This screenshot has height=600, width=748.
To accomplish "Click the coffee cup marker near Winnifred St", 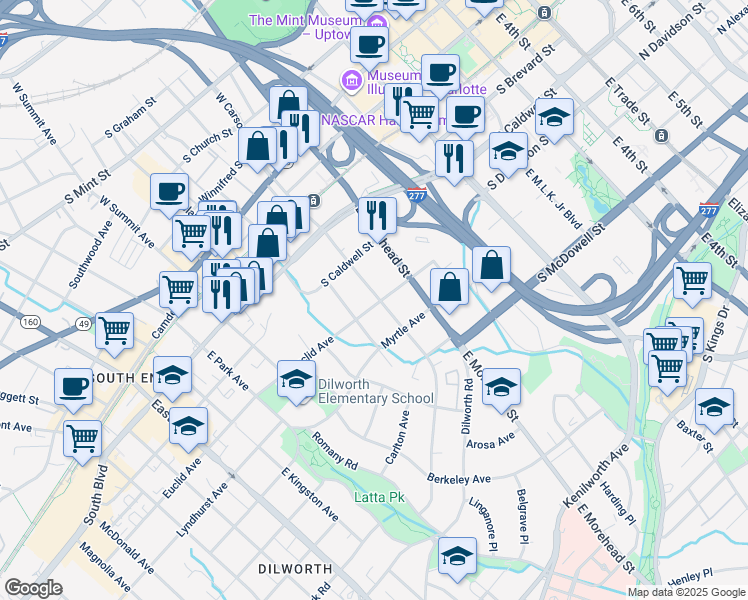I will [169, 191].
